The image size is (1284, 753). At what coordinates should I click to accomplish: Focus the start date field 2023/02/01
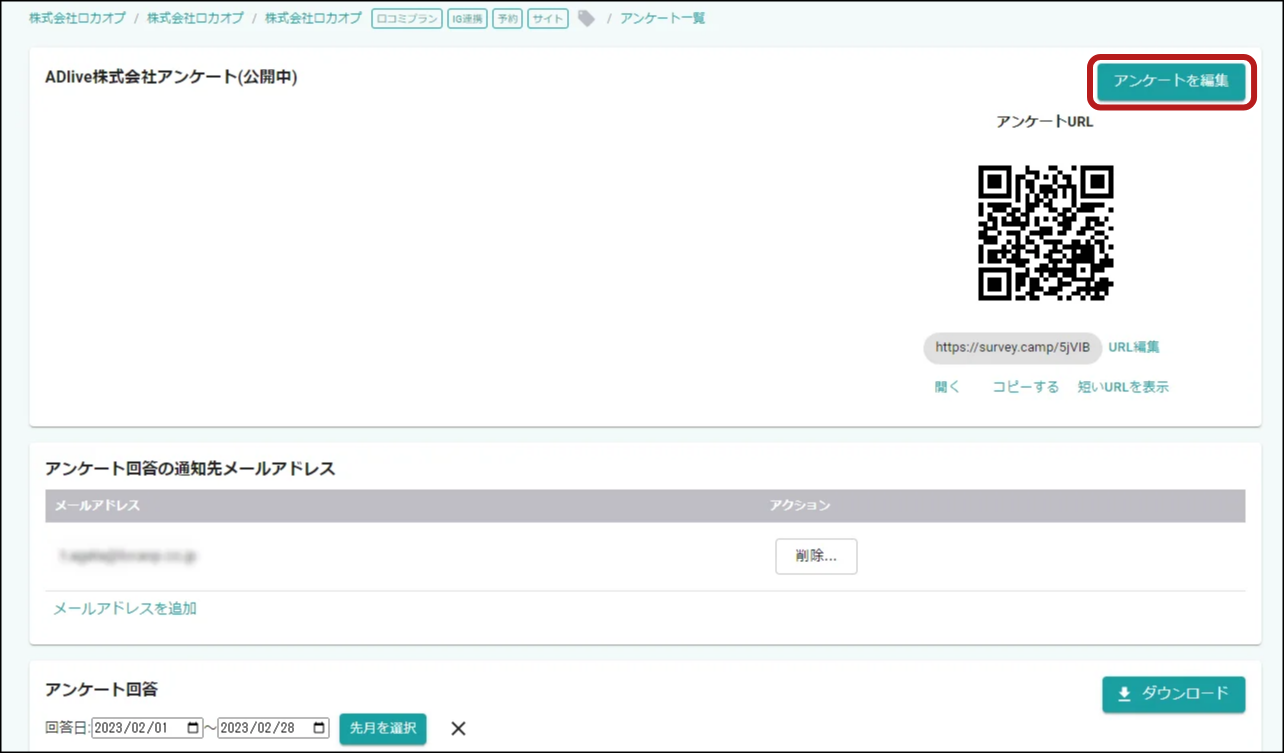pyautogui.click(x=147, y=728)
